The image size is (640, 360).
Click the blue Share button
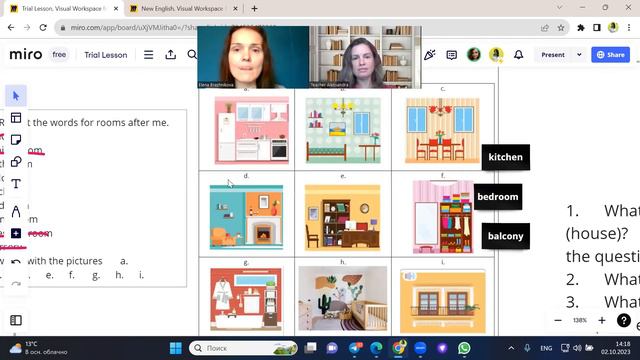point(611,55)
